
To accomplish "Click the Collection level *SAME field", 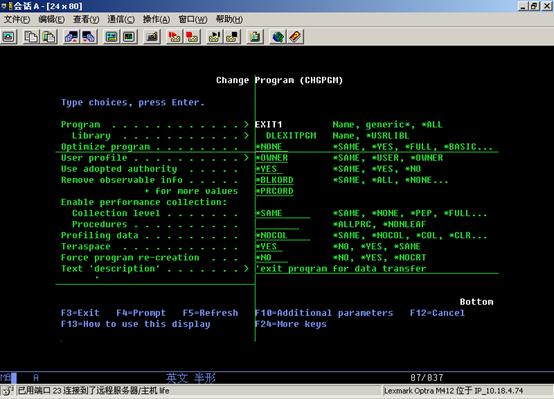I will pos(283,213).
